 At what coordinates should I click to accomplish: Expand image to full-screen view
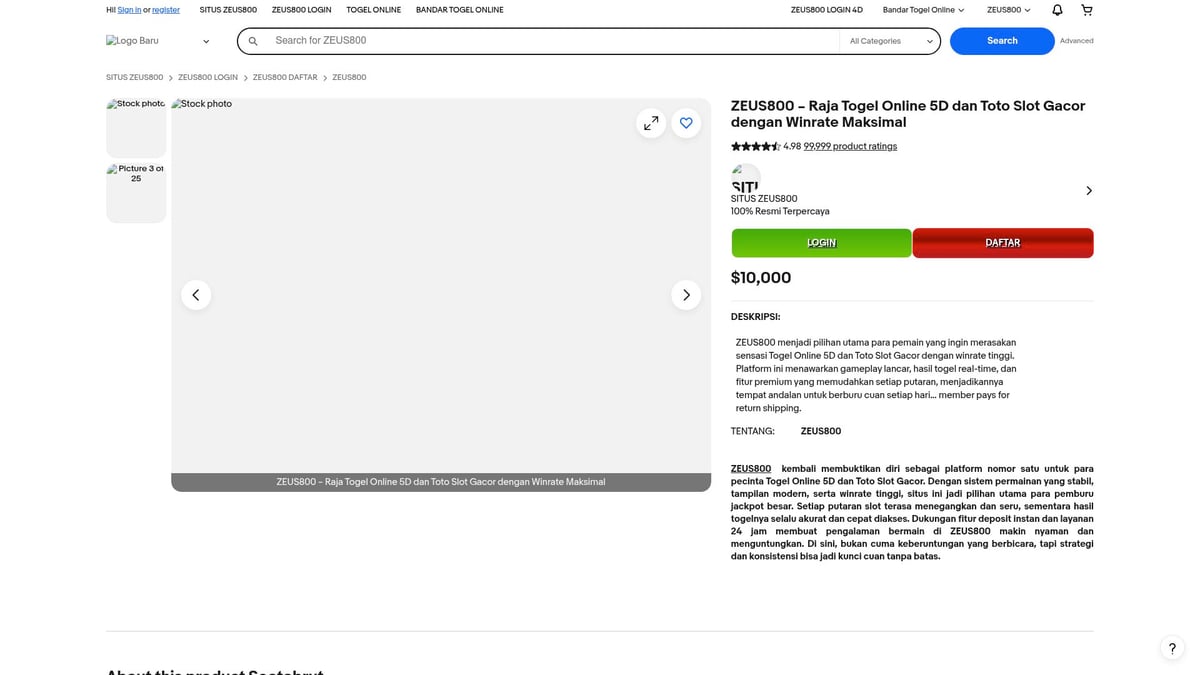tap(651, 123)
